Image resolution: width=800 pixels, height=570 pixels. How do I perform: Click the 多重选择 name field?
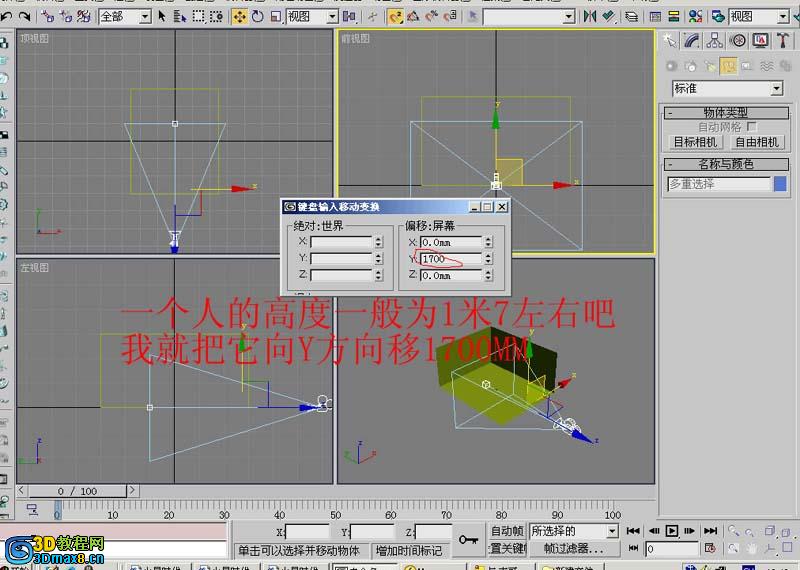(x=718, y=184)
